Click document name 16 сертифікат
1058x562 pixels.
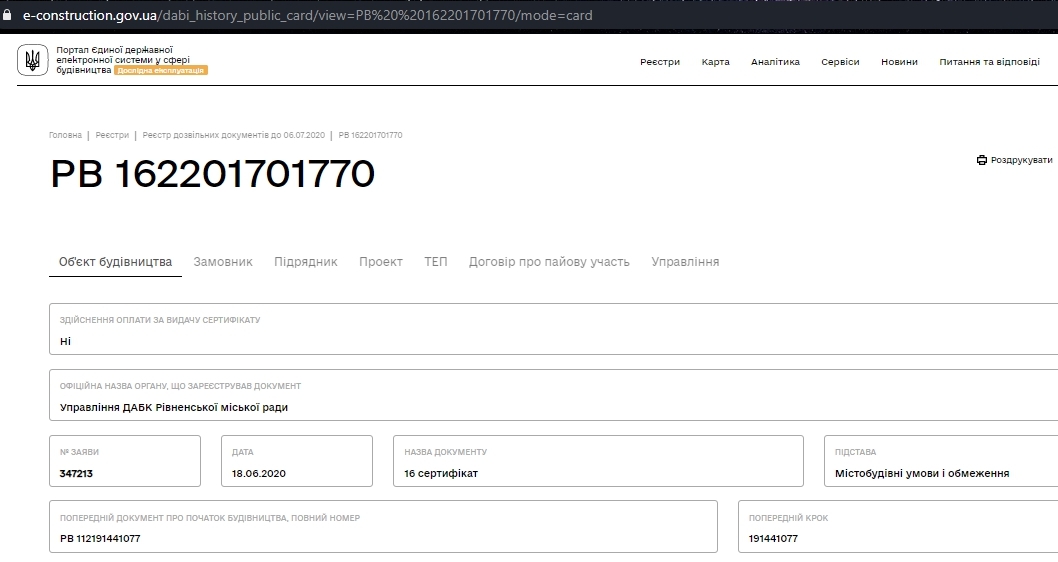[441, 474]
